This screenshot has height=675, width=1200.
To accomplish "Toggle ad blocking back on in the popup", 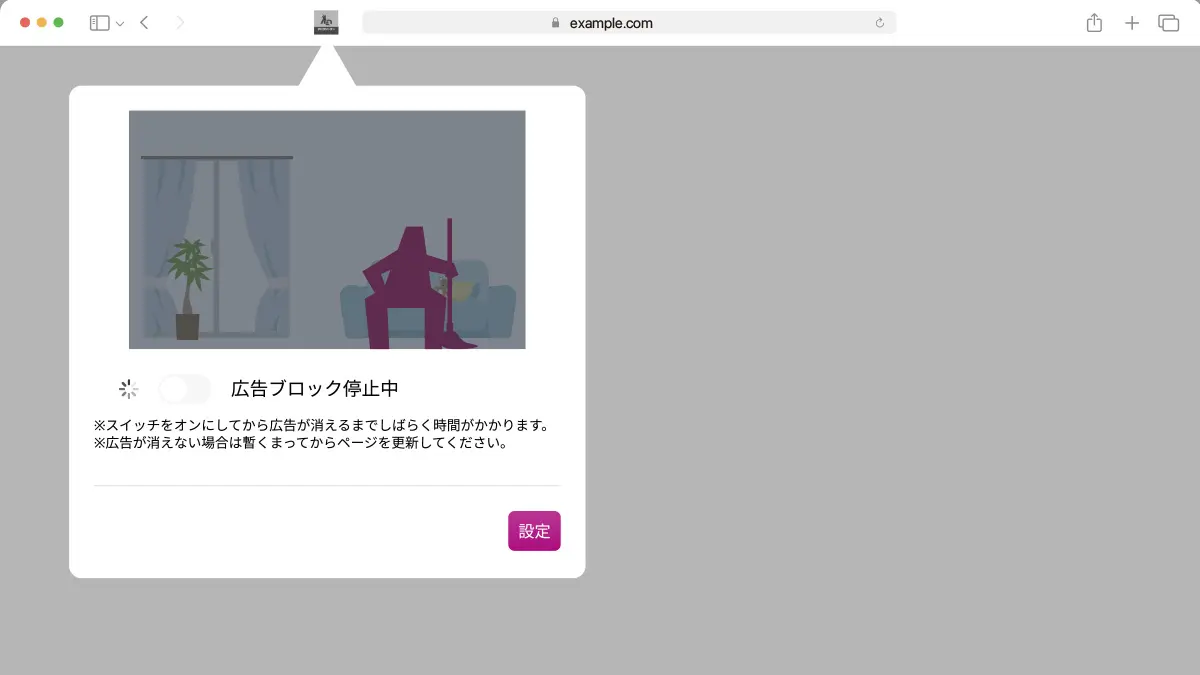I will [x=184, y=388].
